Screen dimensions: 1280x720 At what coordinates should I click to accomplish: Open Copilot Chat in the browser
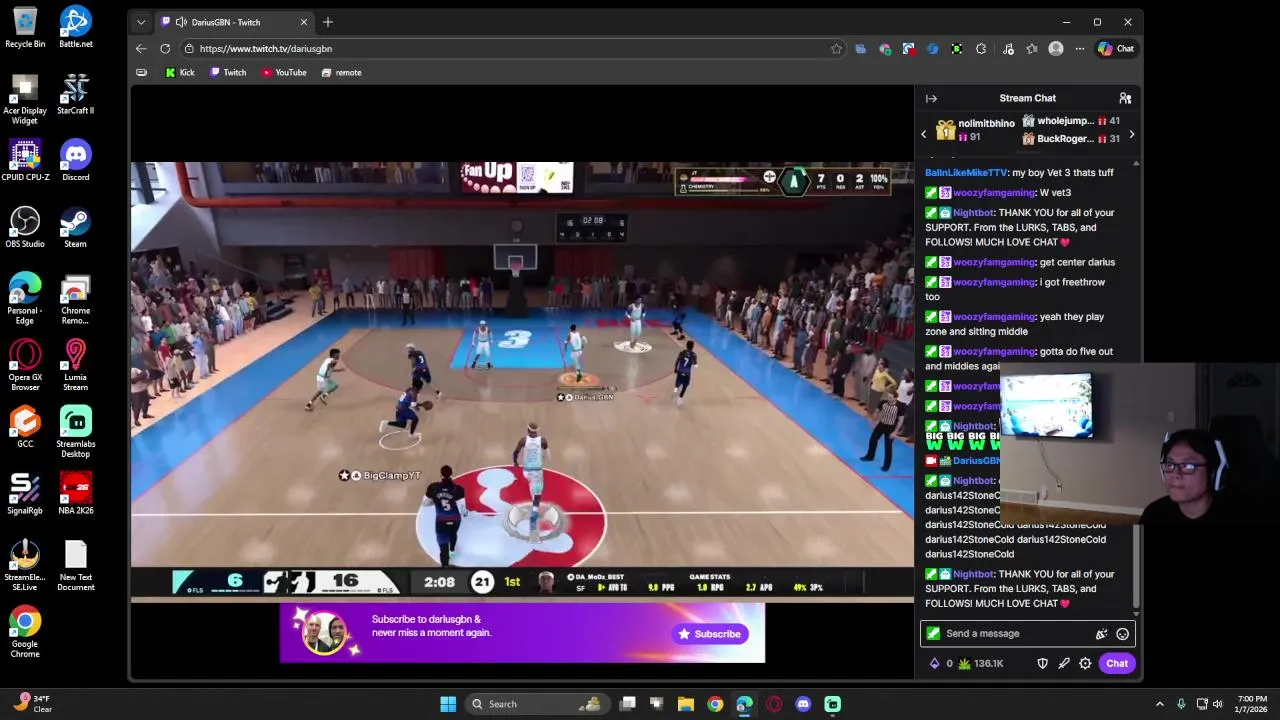[x=1116, y=48]
